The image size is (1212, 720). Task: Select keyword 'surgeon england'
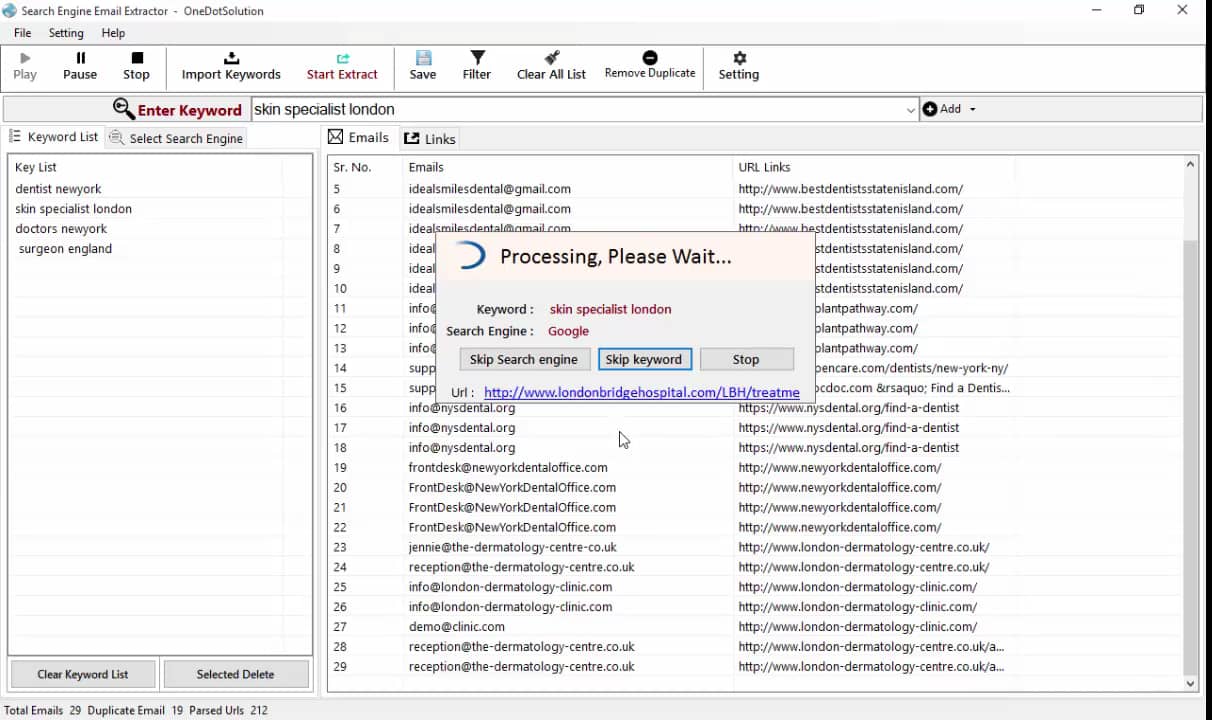click(x=65, y=248)
